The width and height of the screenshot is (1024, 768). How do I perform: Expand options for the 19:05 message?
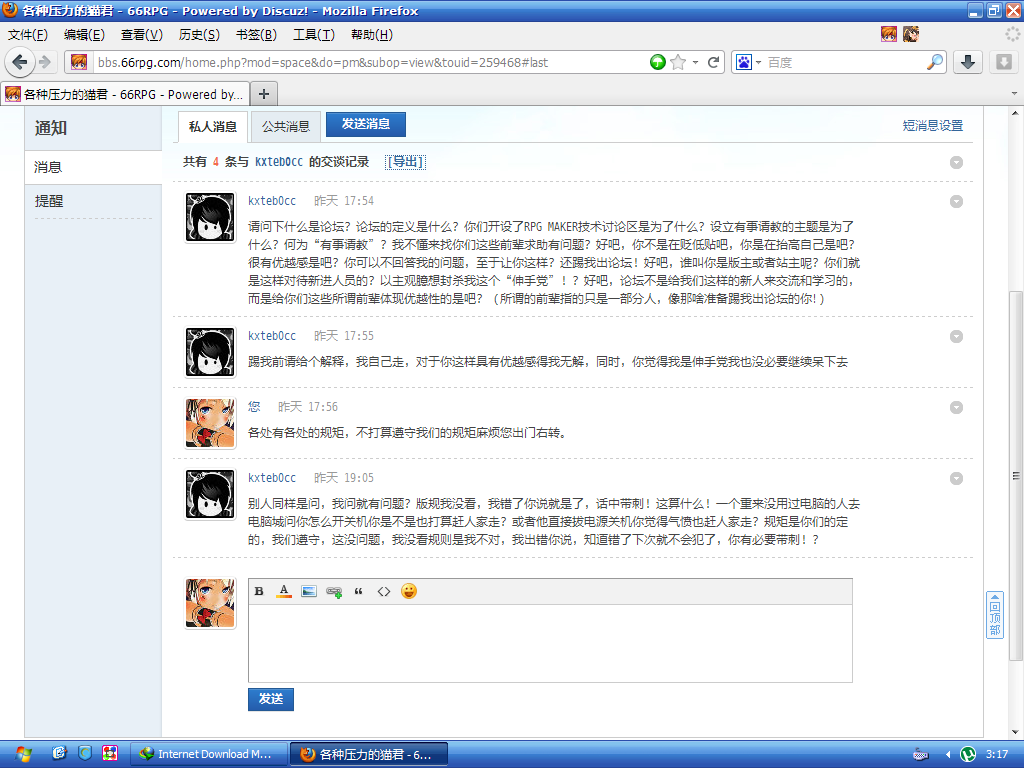coord(956,479)
